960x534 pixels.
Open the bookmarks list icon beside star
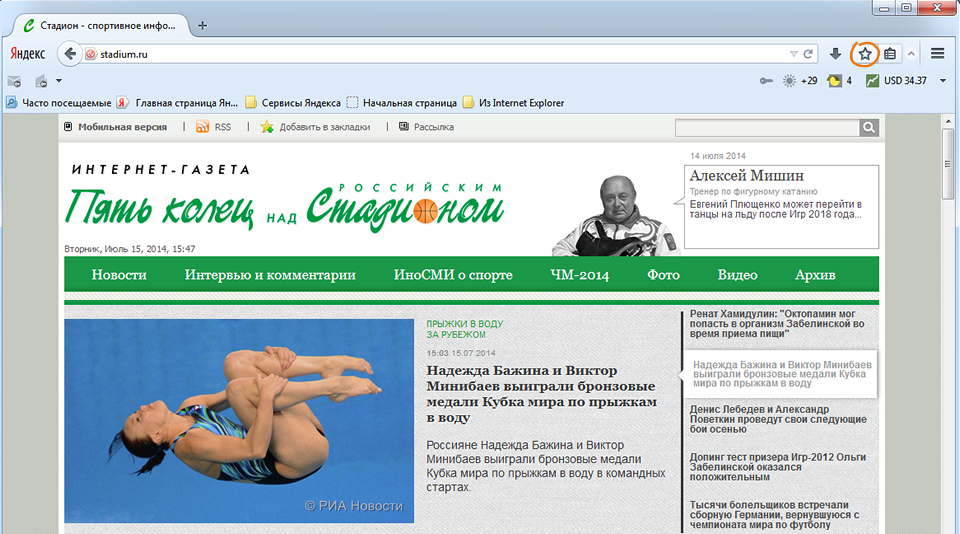(889, 54)
